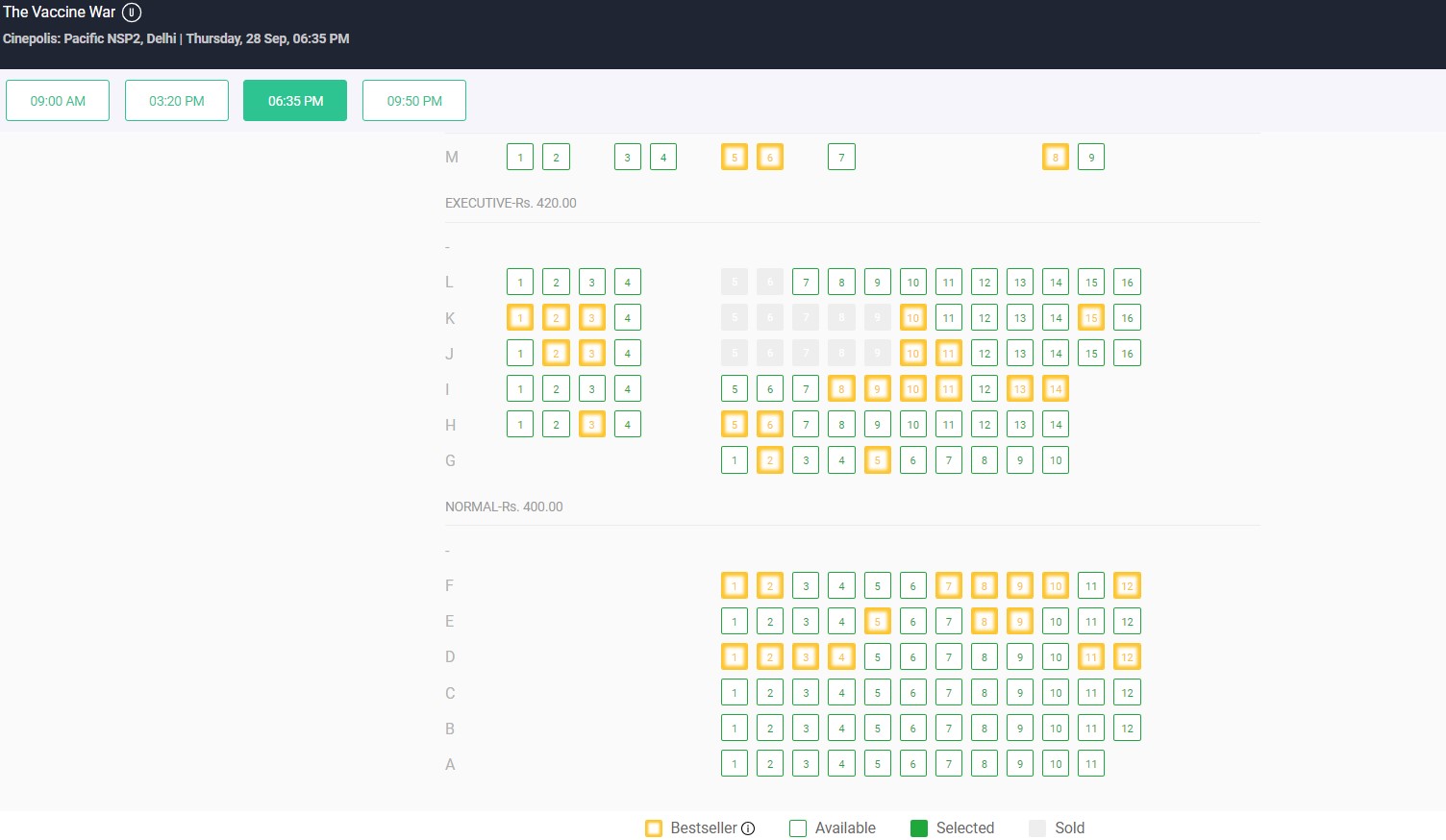This screenshot has width=1446, height=840.
Task: Switch to the 03:20 PM showtime
Action: [x=177, y=101]
